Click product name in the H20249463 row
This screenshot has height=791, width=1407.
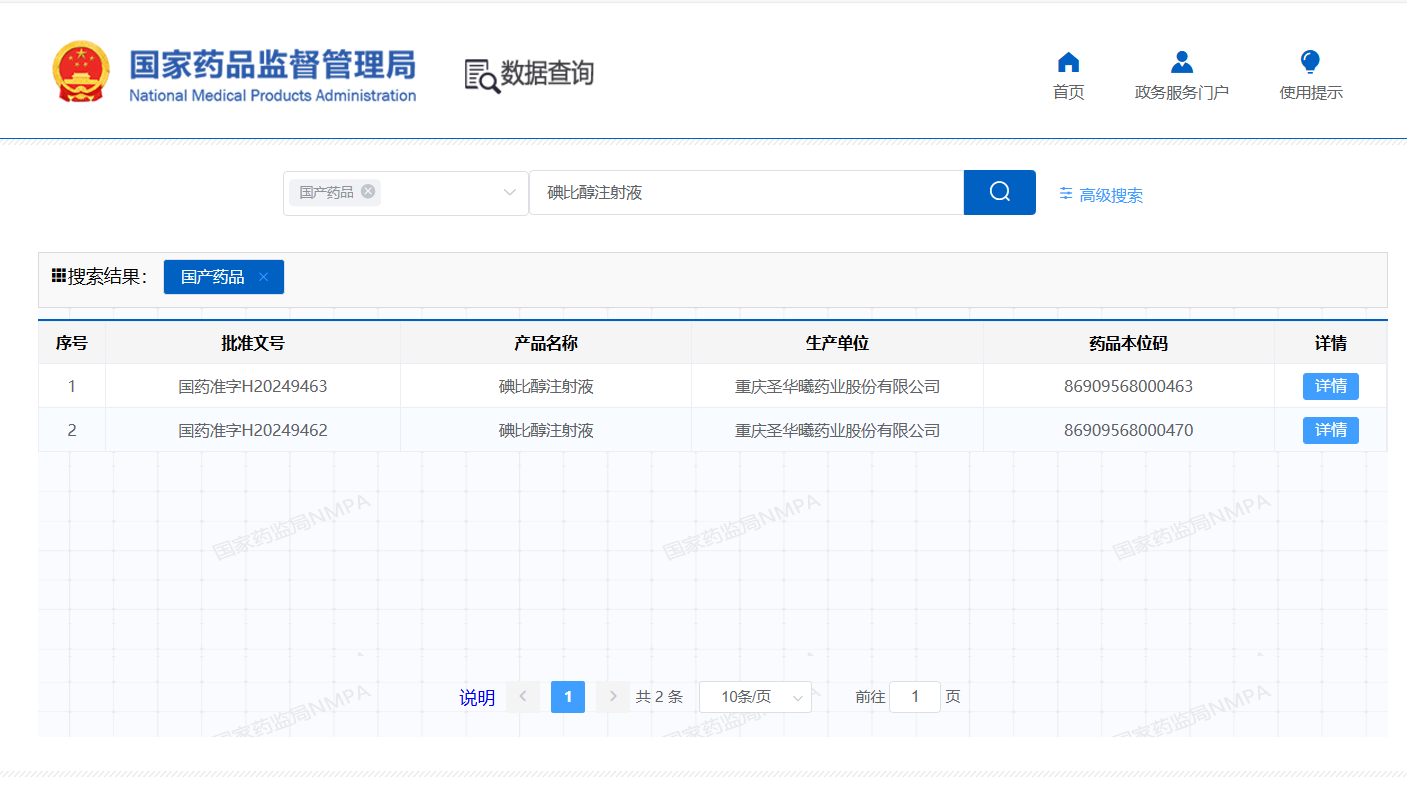[546, 386]
